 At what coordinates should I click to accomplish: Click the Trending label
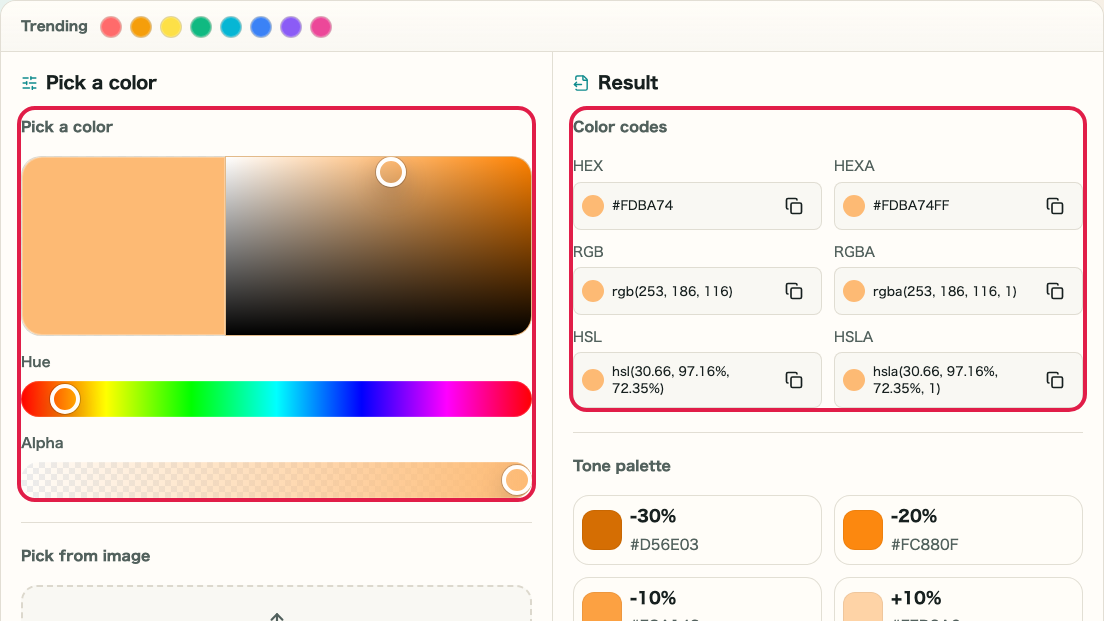click(54, 27)
